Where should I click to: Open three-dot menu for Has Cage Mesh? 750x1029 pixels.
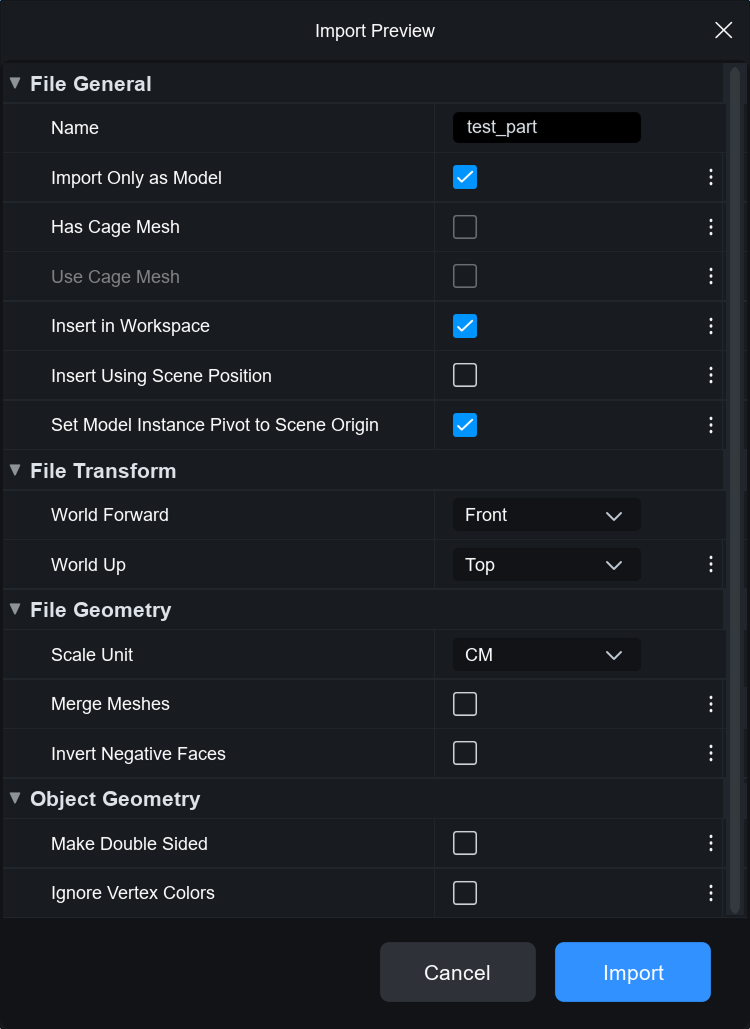(x=711, y=227)
